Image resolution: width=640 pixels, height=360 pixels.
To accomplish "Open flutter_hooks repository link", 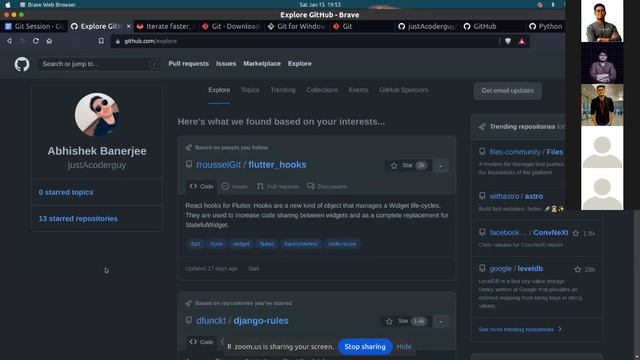I will [x=277, y=165].
